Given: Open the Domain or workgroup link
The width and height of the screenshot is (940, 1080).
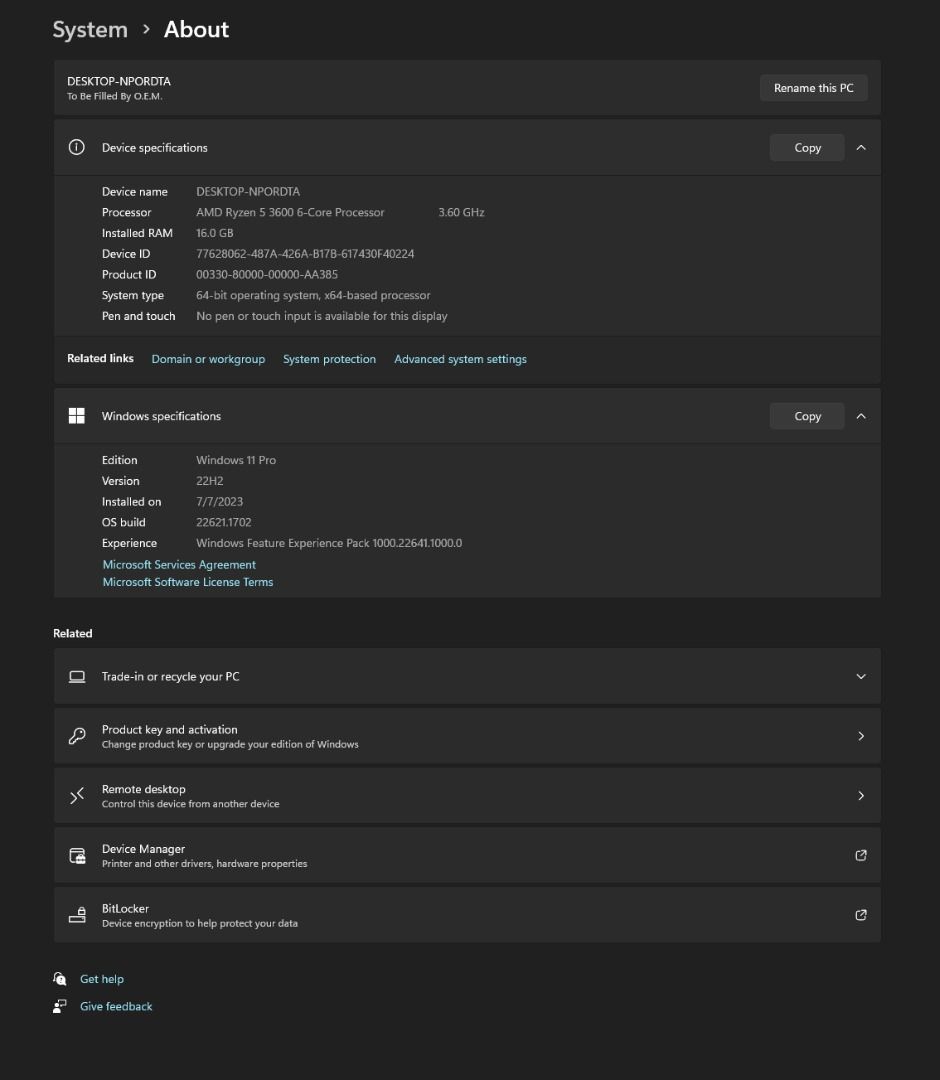Looking at the screenshot, I should [208, 358].
